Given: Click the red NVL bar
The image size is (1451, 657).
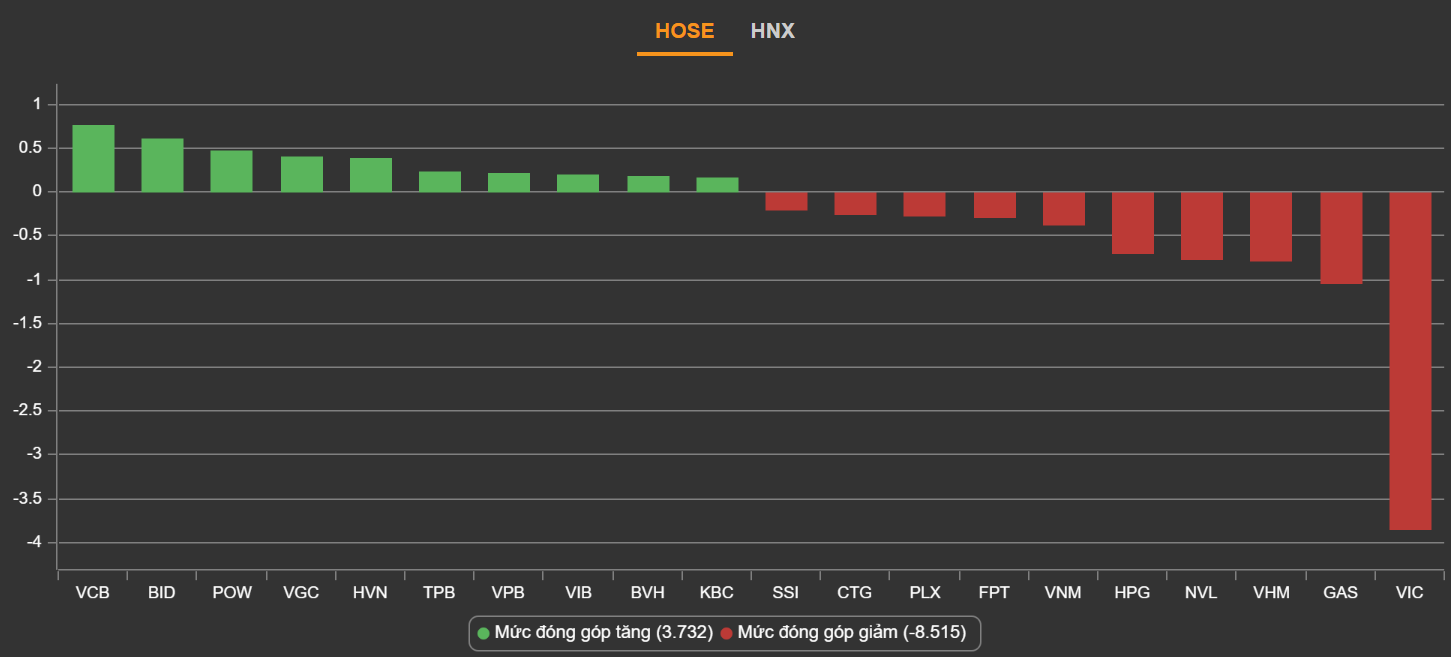Looking at the screenshot, I should point(1202,225).
